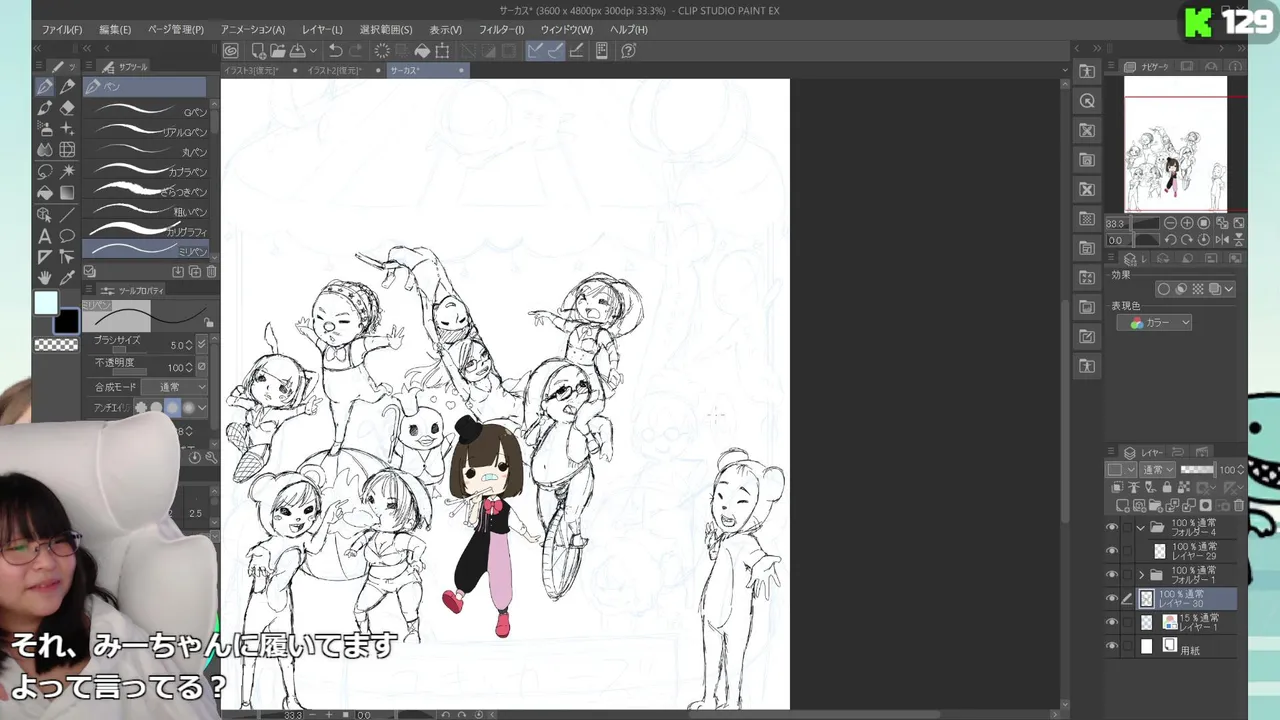Open the save options dropdown arrow
The image size is (1280, 720).
click(x=313, y=51)
